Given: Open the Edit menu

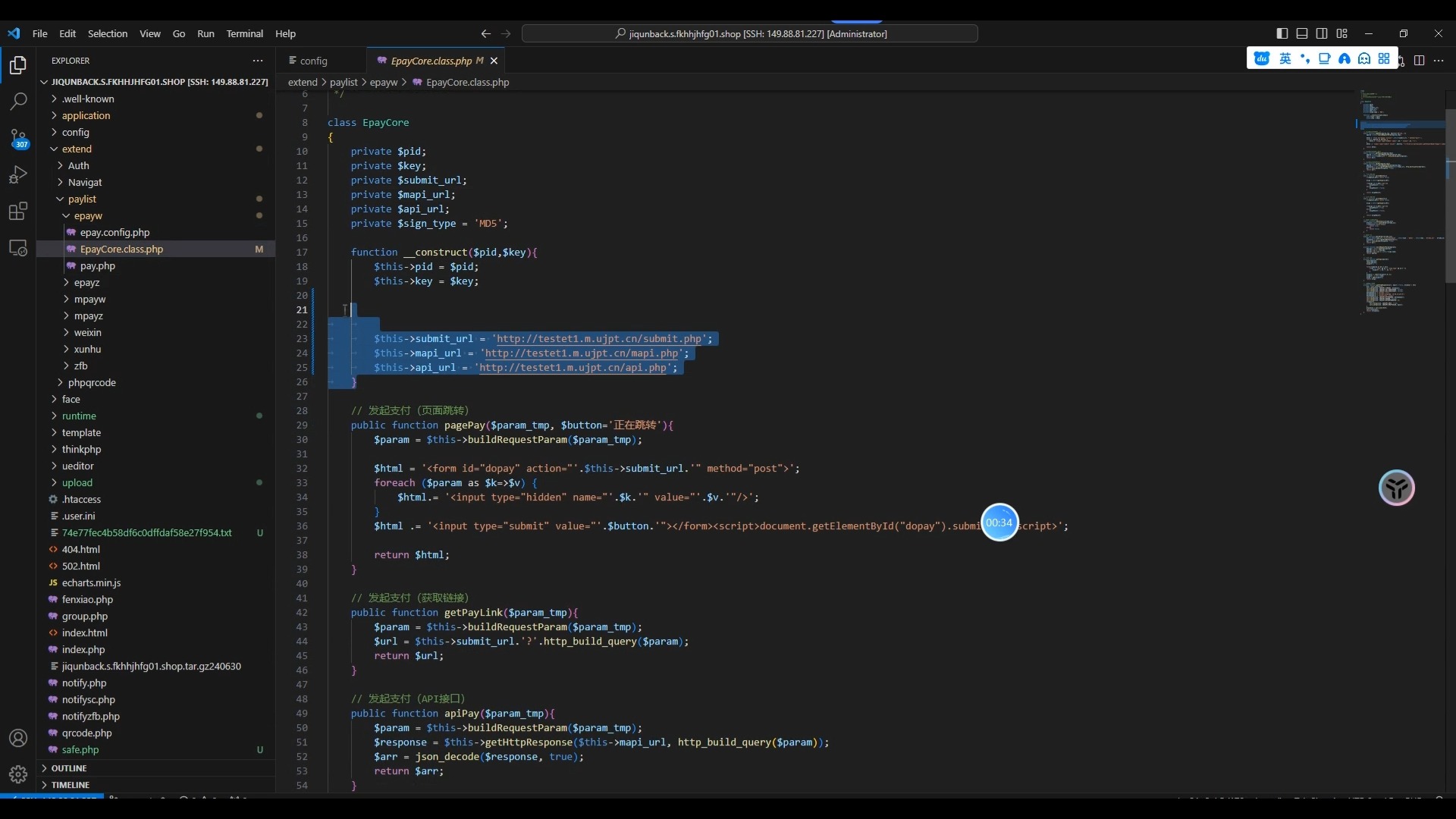Looking at the screenshot, I should pos(67,33).
